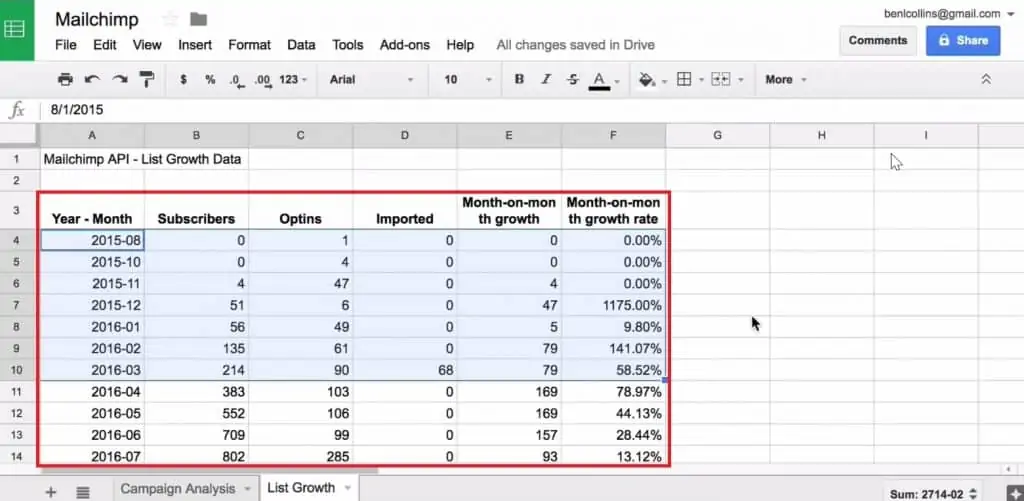Open the File menu
The height and width of the screenshot is (501, 1024).
click(x=66, y=45)
